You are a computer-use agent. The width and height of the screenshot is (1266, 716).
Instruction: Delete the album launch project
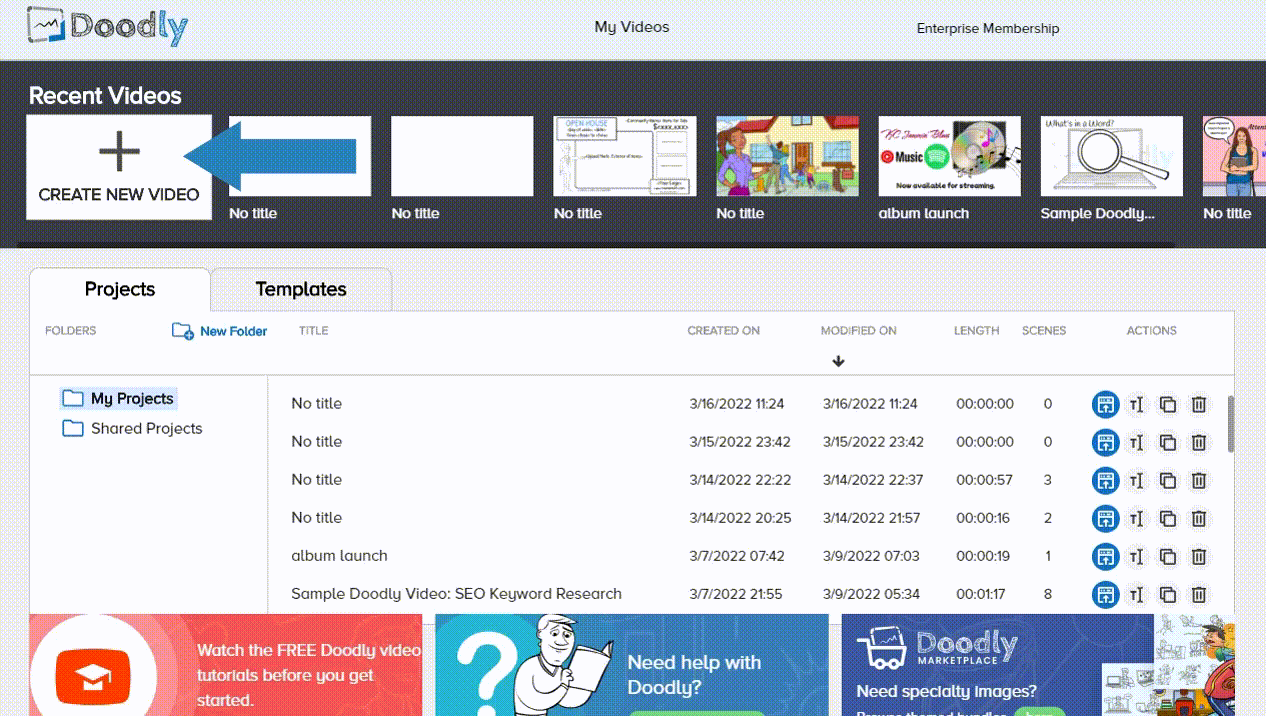(x=1199, y=557)
